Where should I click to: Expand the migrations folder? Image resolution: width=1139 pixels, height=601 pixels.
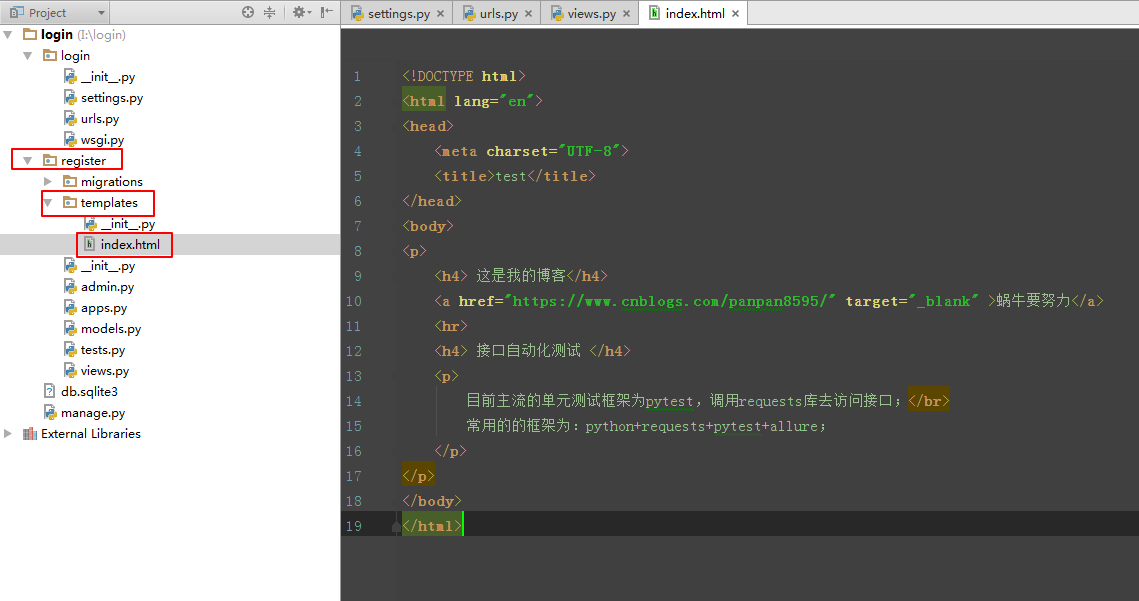(48, 182)
